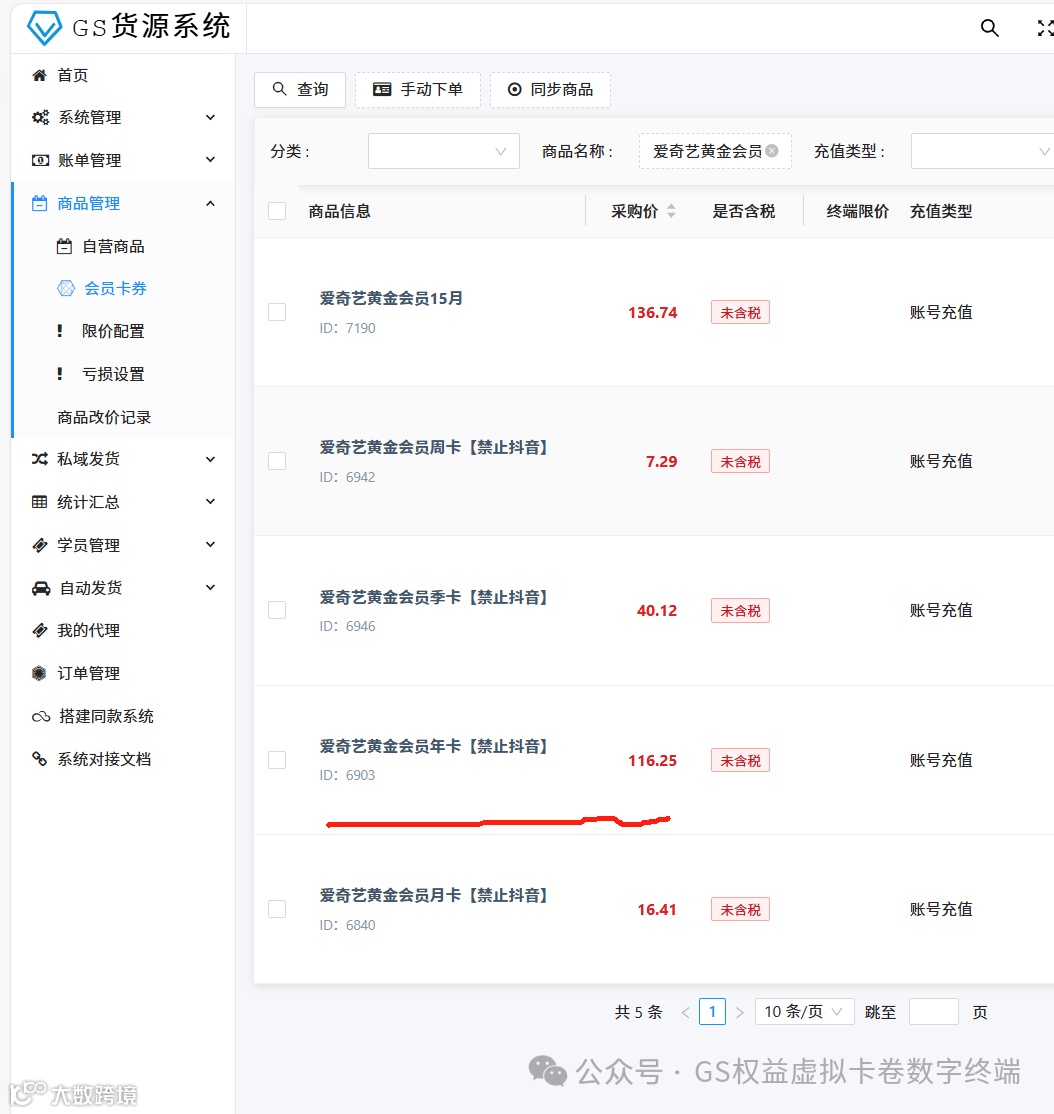Sort by 采购价 using sort arrows

tap(671, 211)
